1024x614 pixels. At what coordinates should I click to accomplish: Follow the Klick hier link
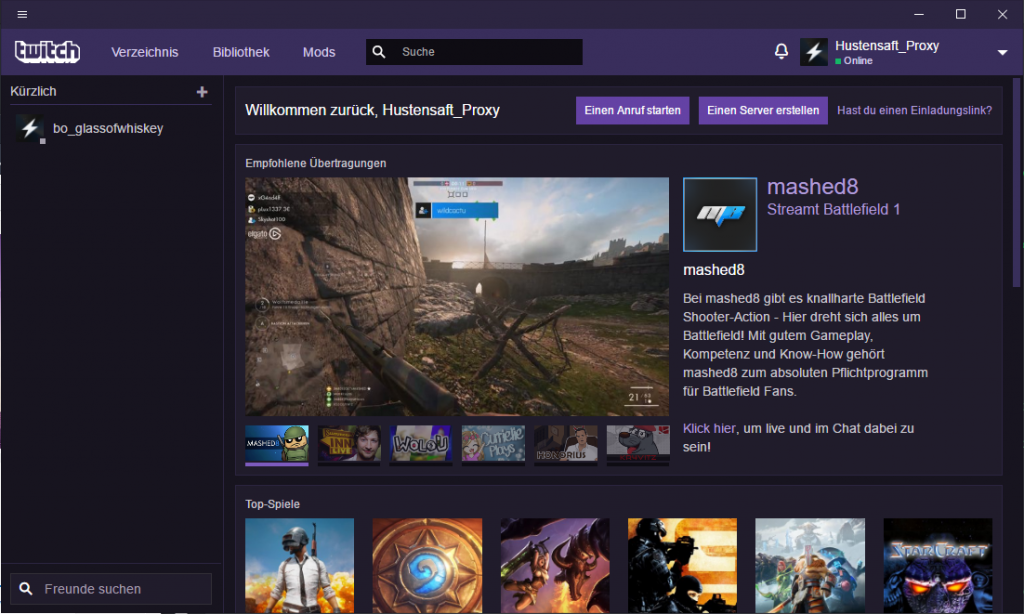(709, 428)
